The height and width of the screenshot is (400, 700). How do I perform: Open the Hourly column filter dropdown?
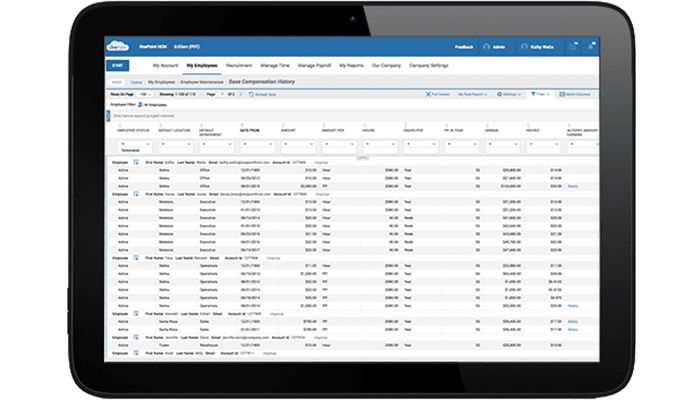point(544,144)
